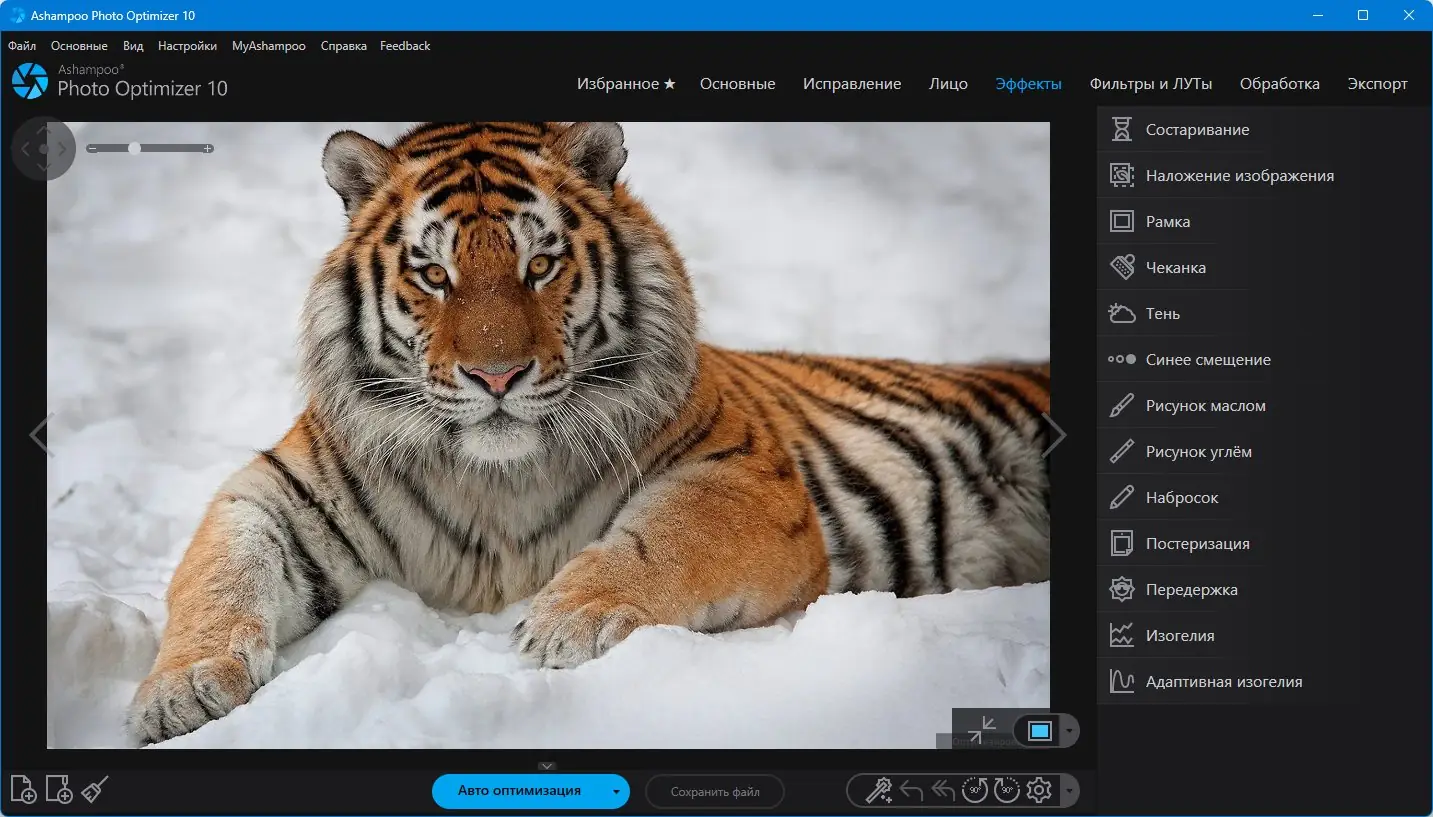This screenshot has width=1433, height=817.
Task: Expand the Авто оптимизация dropdown arrow
Action: (x=616, y=792)
